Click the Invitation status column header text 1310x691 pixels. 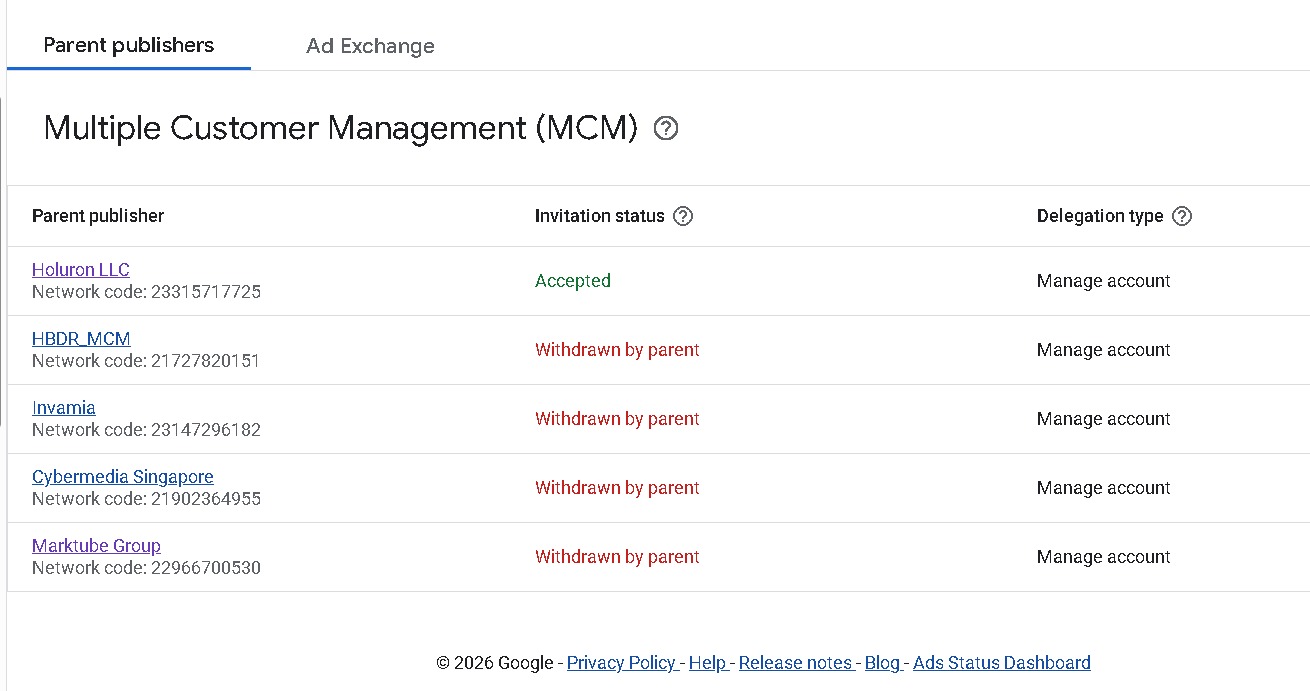599,216
